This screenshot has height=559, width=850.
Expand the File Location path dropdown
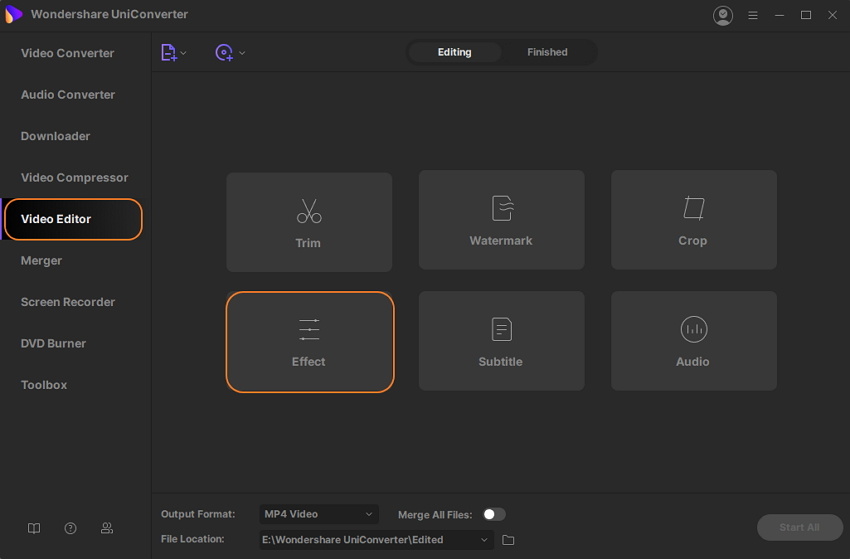pos(484,540)
